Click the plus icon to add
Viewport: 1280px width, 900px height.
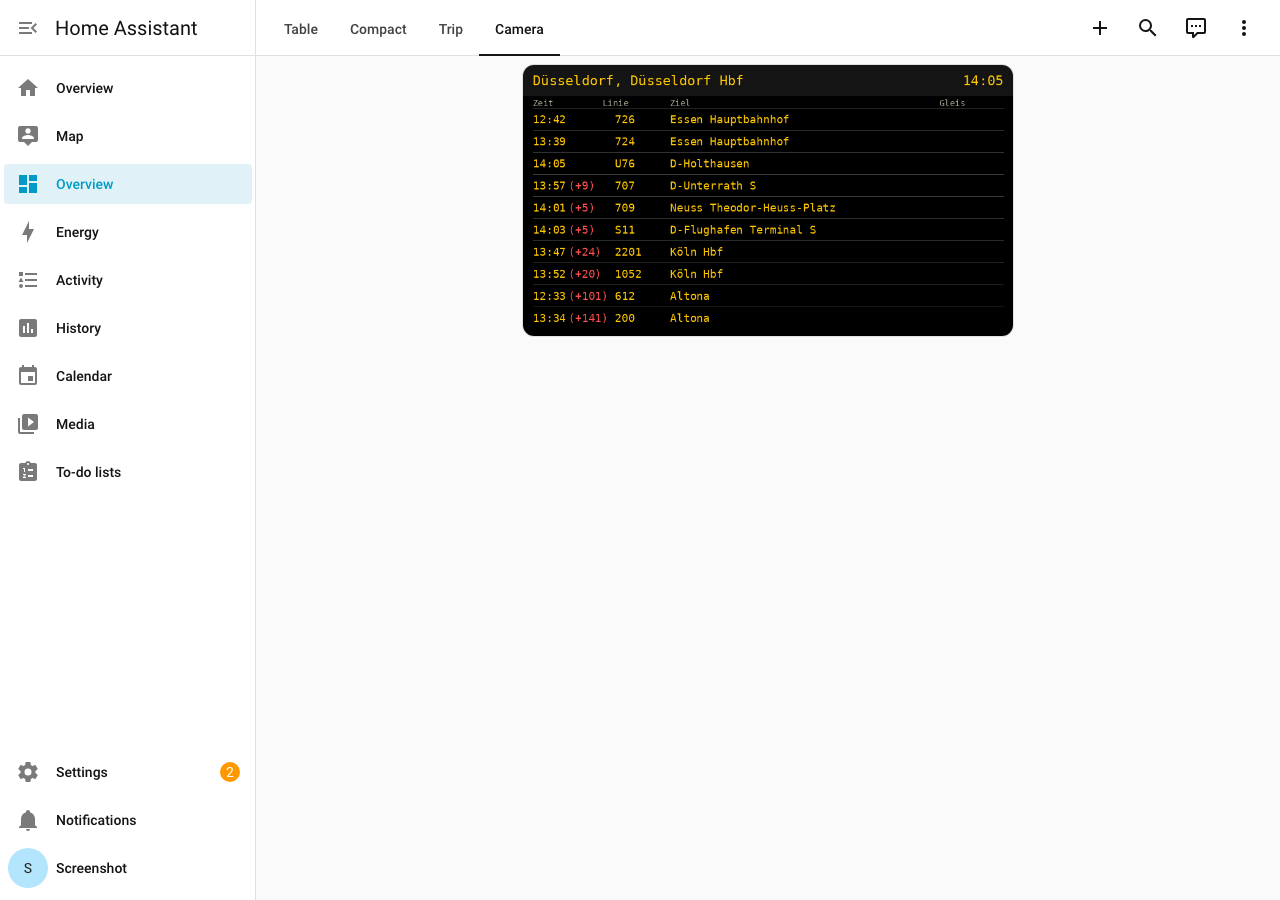click(x=1100, y=28)
